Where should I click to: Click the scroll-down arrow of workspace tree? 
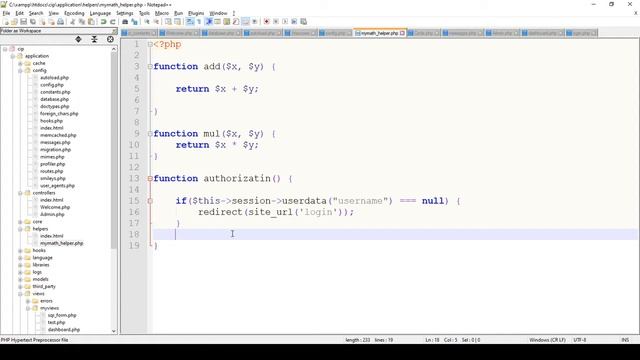click(x=114, y=331)
